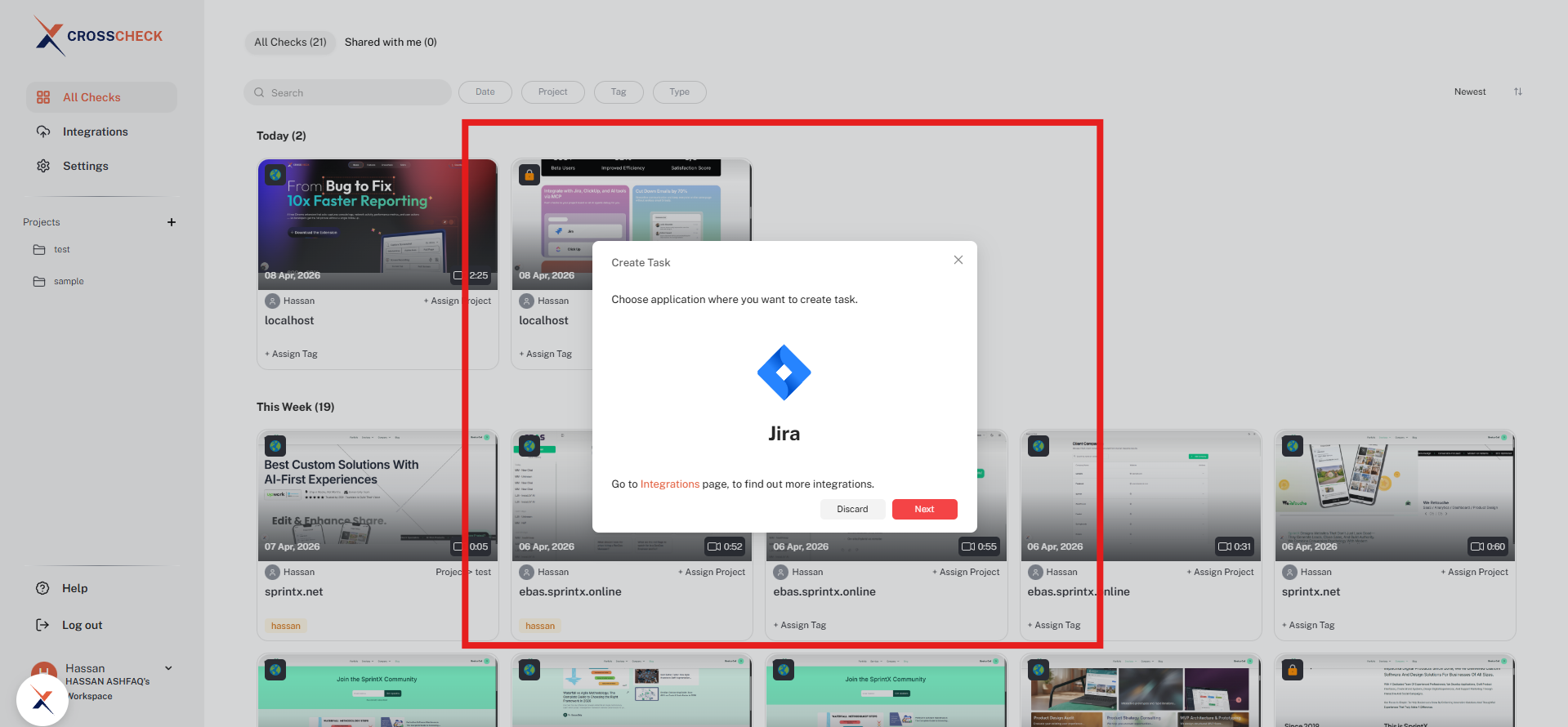Add a new project with plus icon

[172, 222]
